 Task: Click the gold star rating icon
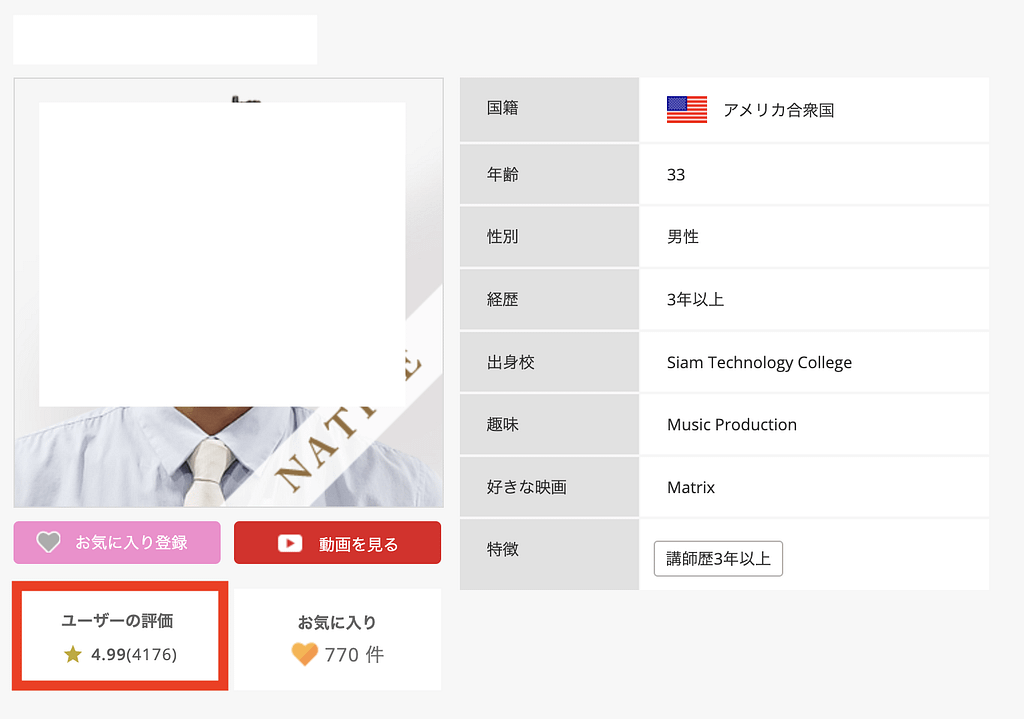[x=72, y=654]
